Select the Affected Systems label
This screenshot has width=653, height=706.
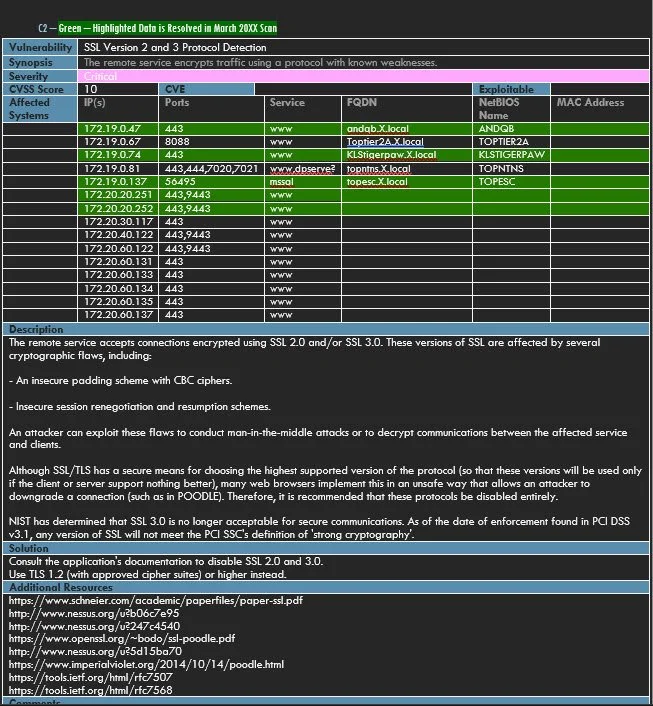(40, 109)
